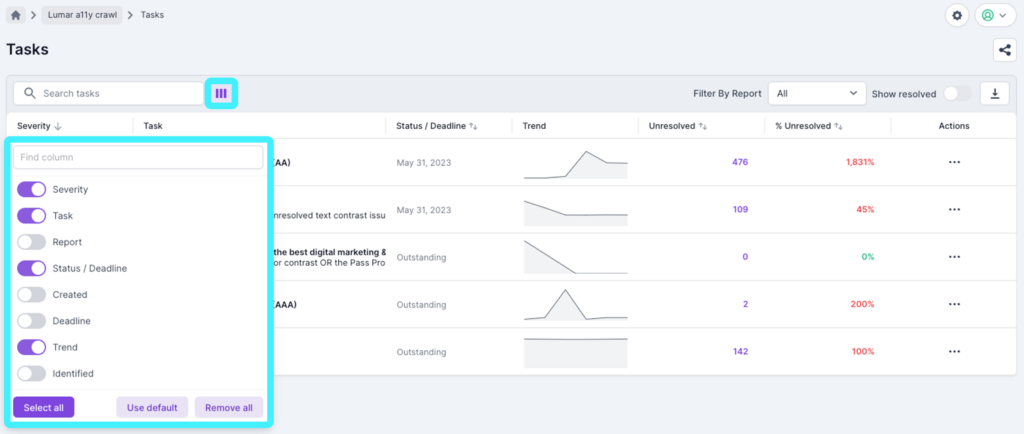Open settings gear icon in header
This screenshot has height=434, width=1024.
[x=957, y=15]
